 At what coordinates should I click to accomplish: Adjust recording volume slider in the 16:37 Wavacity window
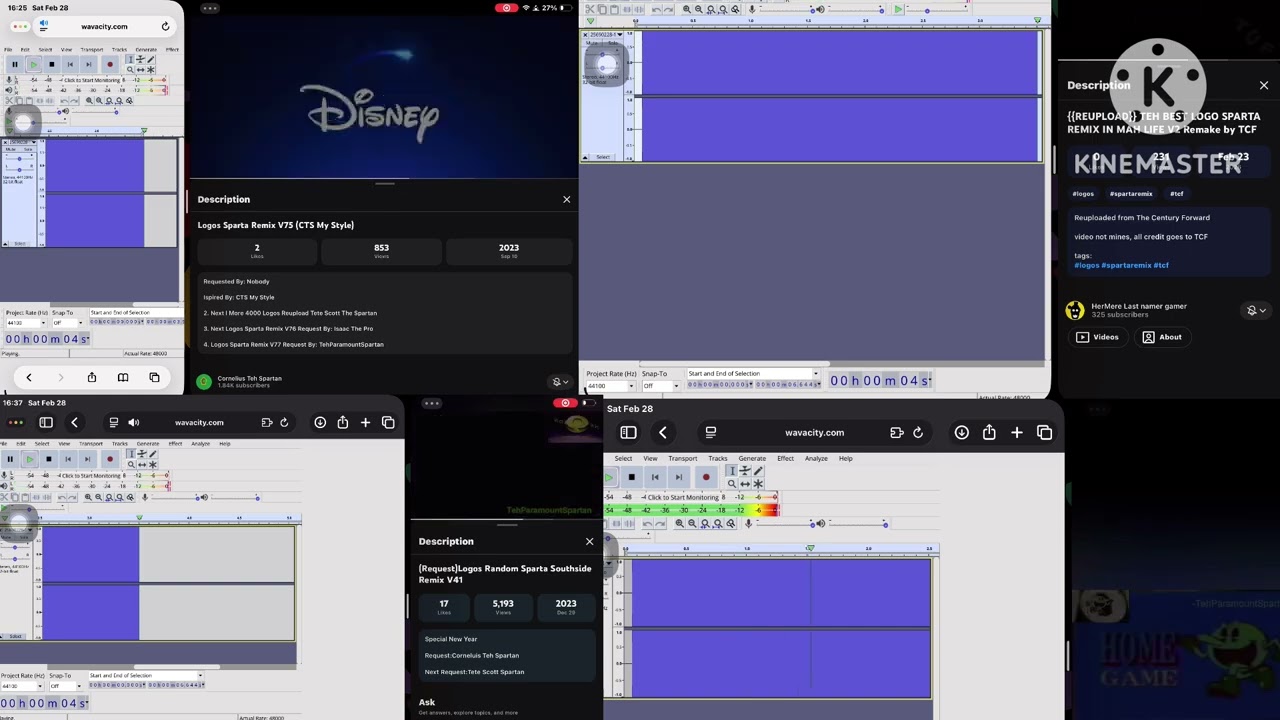(x=177, y=497)
